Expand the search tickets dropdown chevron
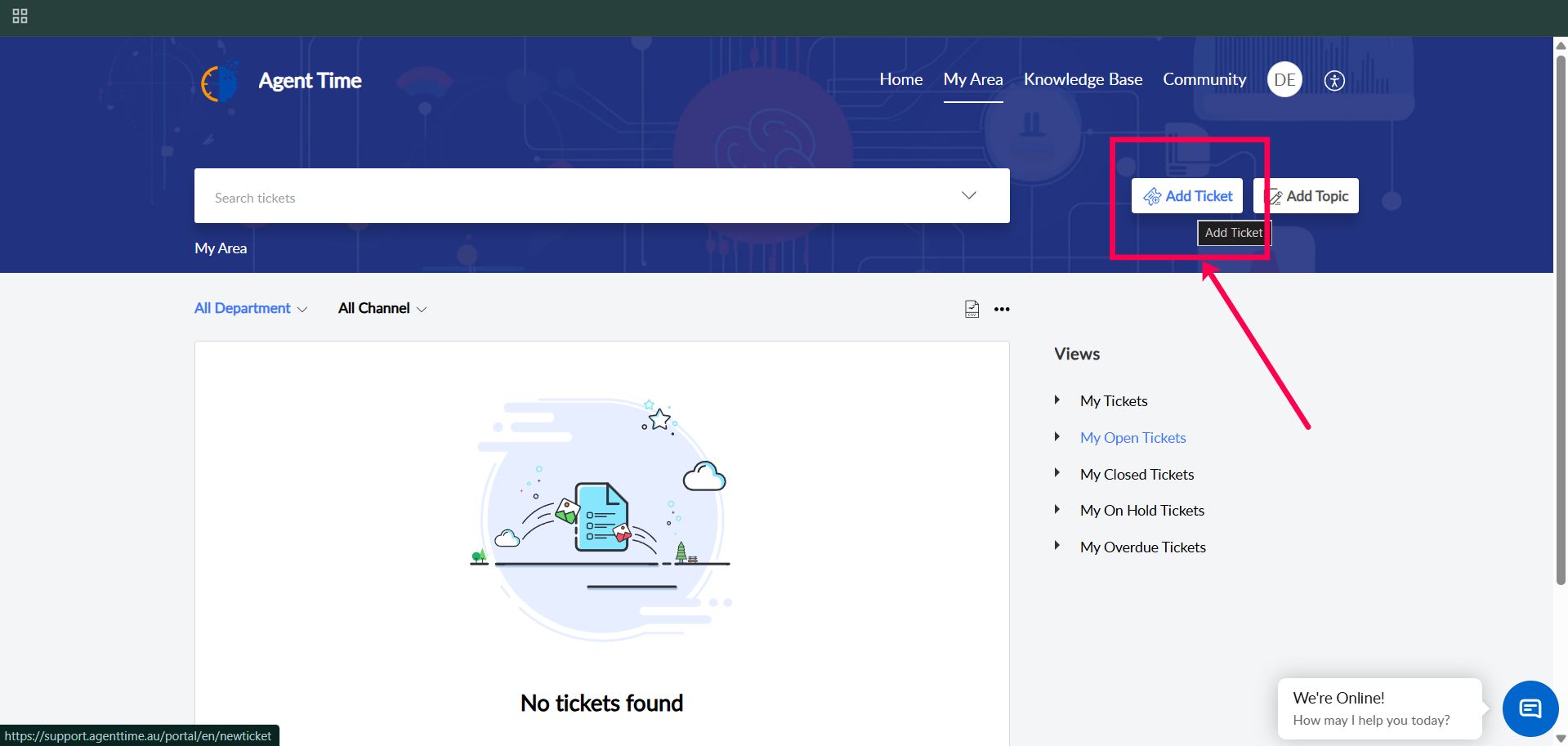 click(969, 195)
